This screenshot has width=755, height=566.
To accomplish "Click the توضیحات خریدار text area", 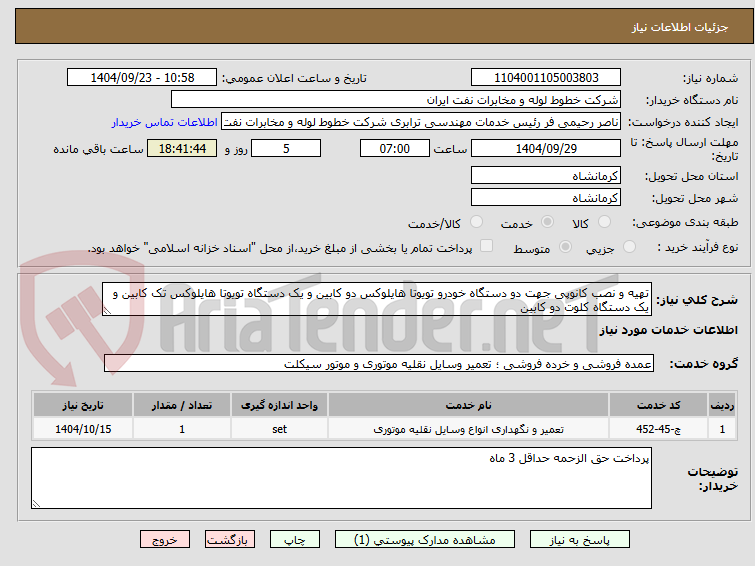I will (341, 478).
